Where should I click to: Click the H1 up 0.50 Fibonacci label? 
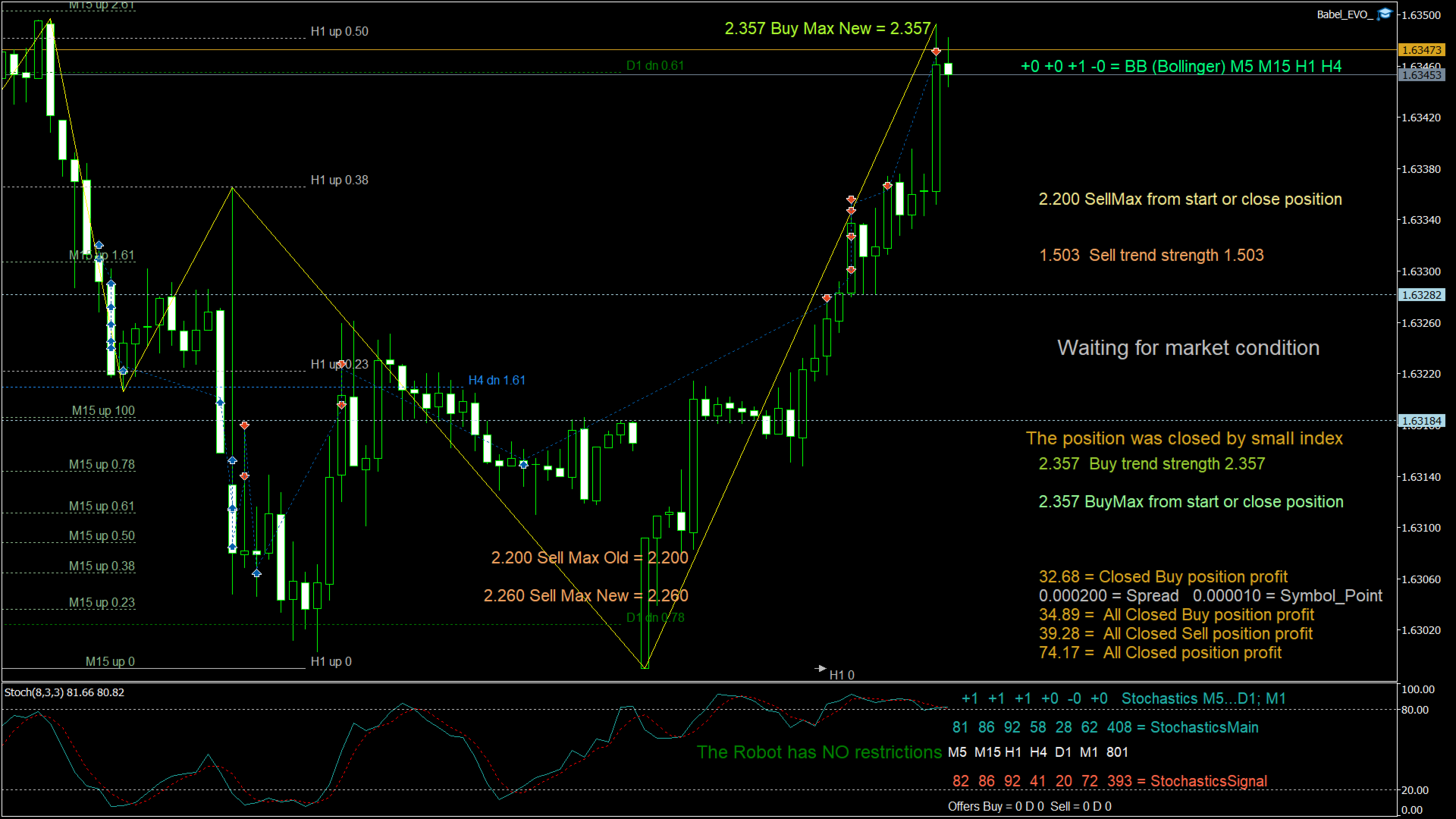tap(339, 31)
